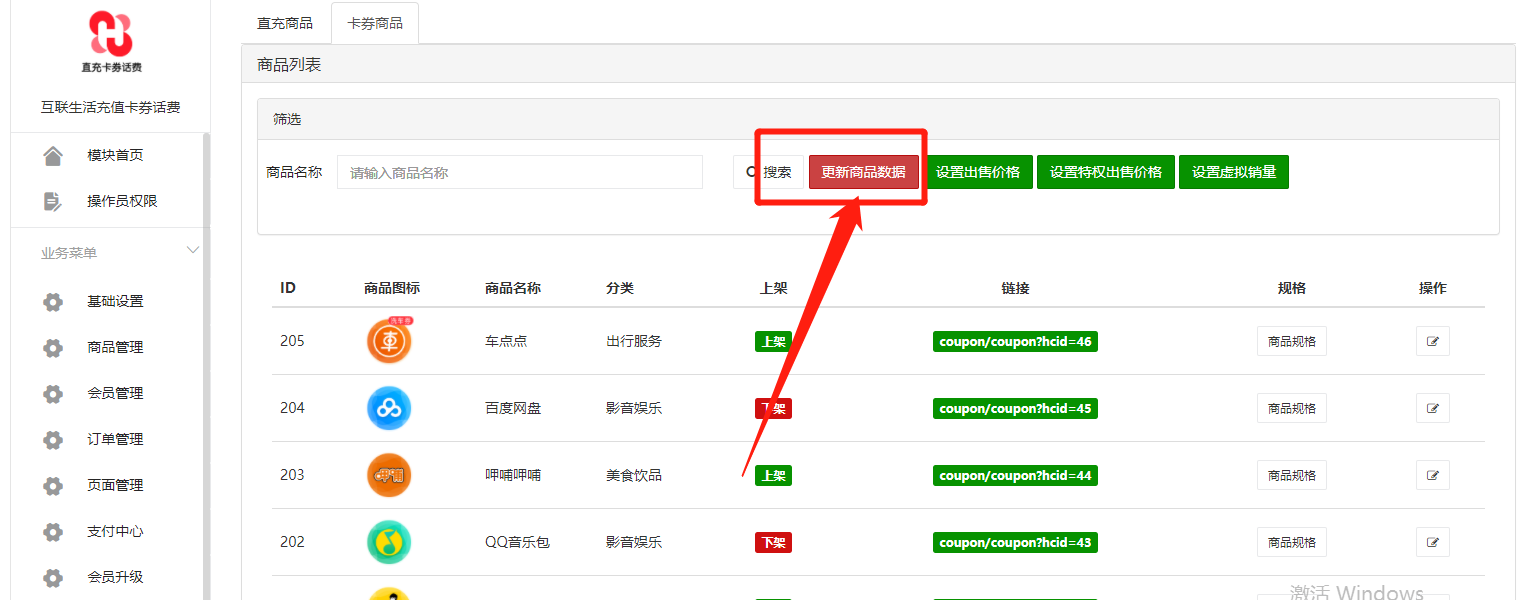Viewport: 1530px width, 600px height.
Task: Open 支付中心 menu item
Action: point(115,531)
